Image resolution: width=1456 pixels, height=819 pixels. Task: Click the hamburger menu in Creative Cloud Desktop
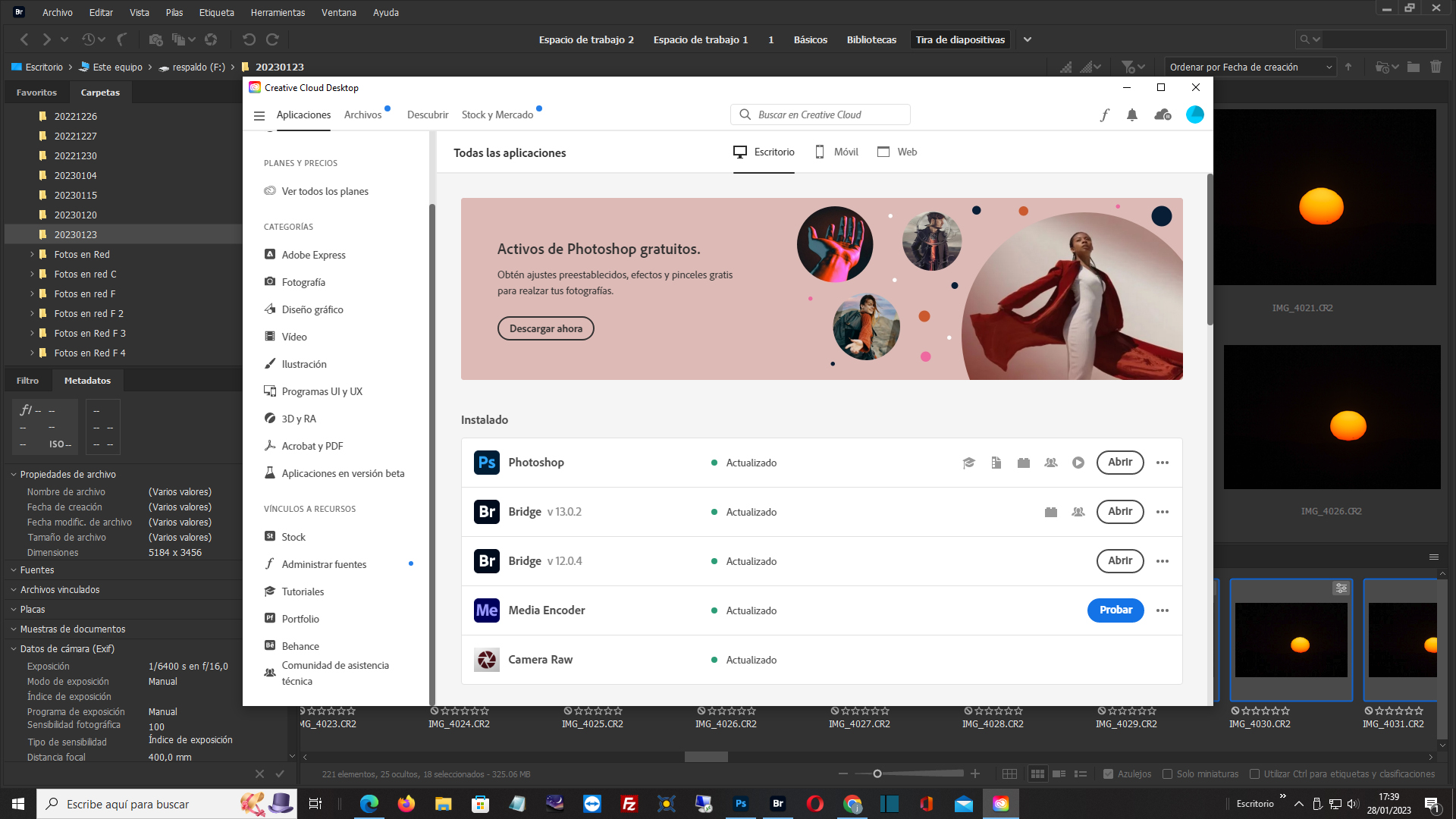pyautogui.click(x=259, y=115)
